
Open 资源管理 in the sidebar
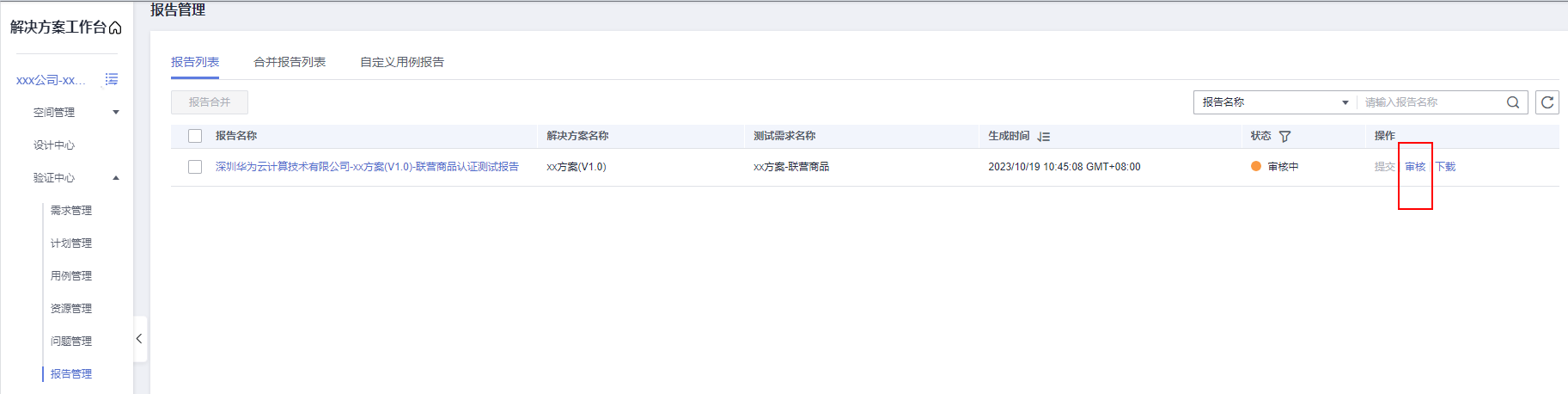coord(71,309)
